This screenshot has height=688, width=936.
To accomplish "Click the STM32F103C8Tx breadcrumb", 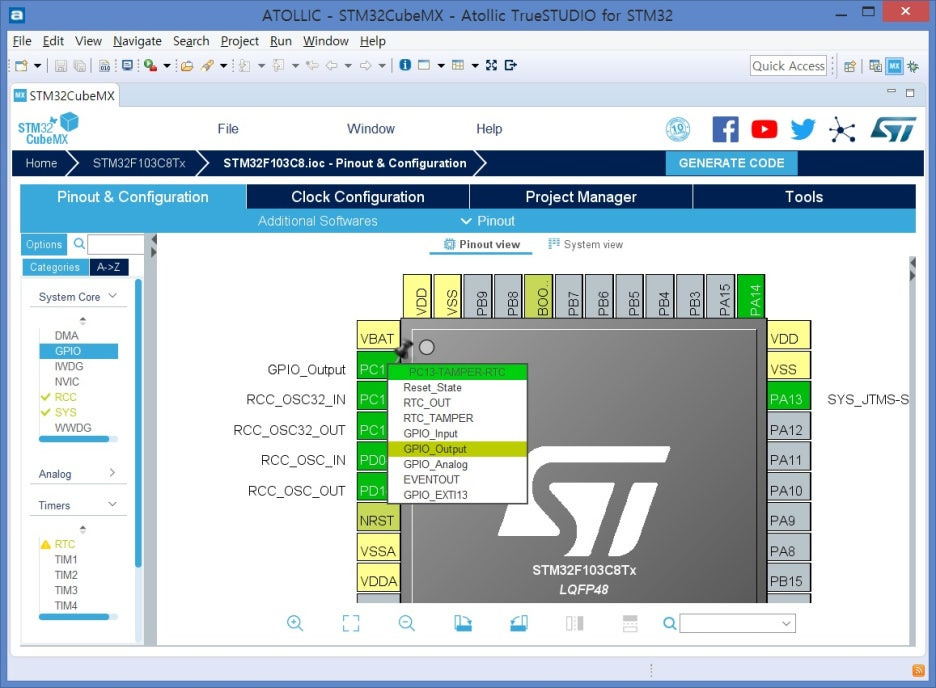I will pyautogui.click(x=139, y=163).
